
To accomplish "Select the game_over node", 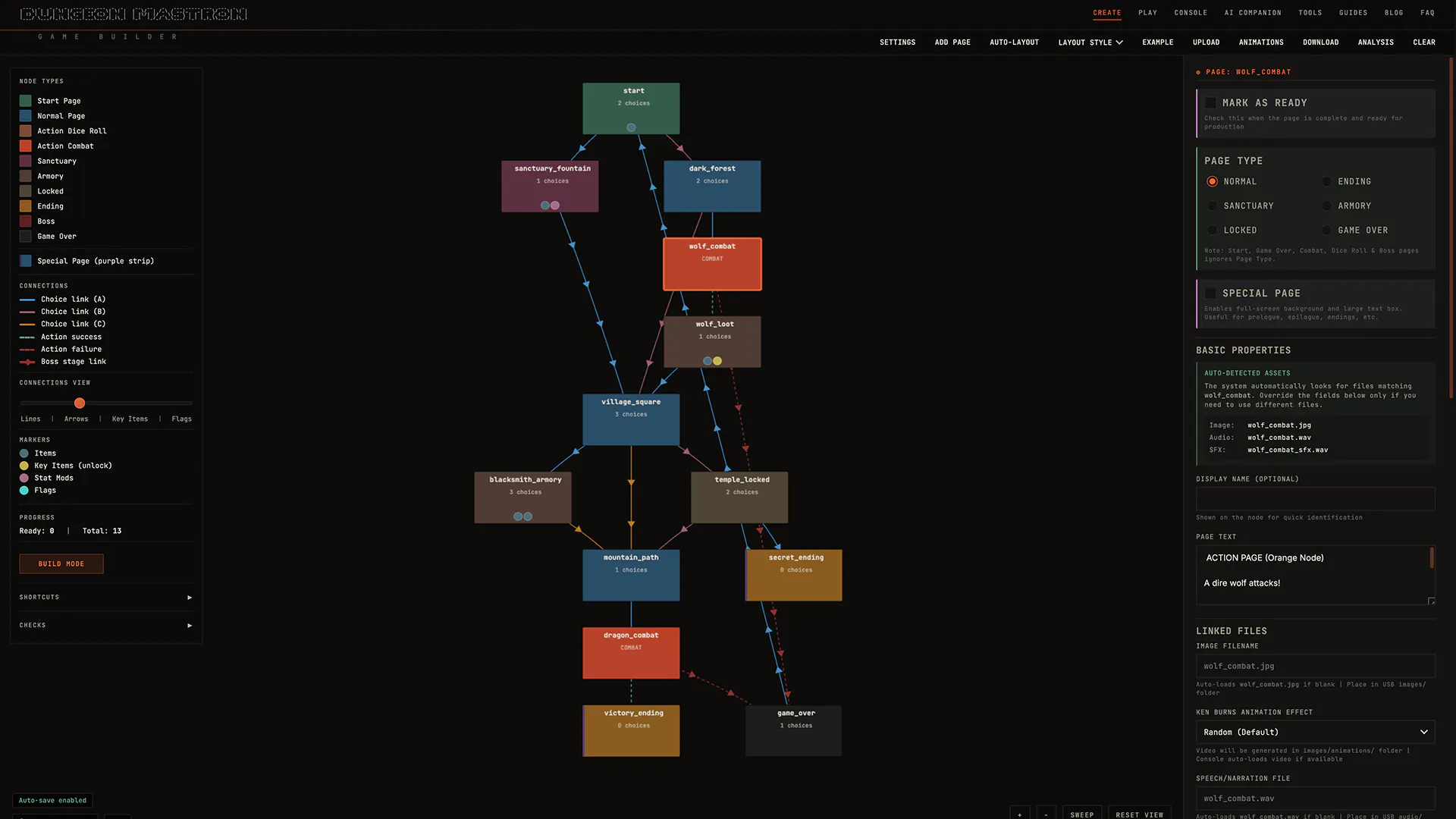I will point(793,730).
